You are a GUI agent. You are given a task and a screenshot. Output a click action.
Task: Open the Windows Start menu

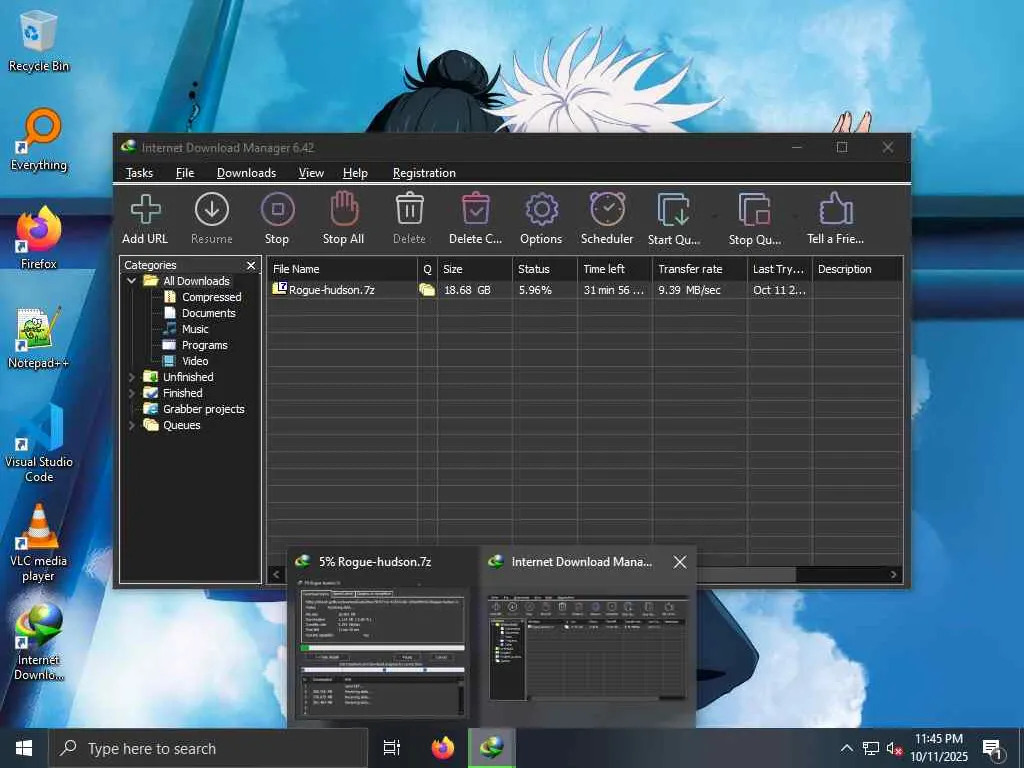pos(24,748)
